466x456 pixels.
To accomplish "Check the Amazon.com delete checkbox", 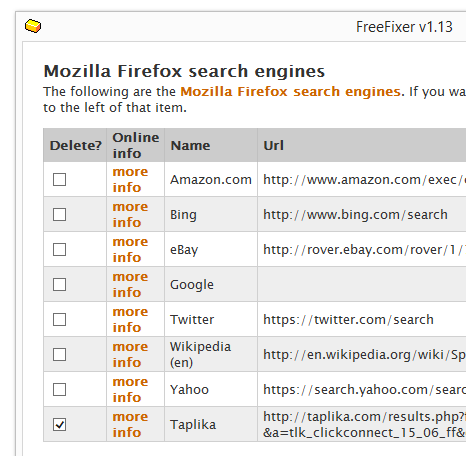I will point(59,179).
